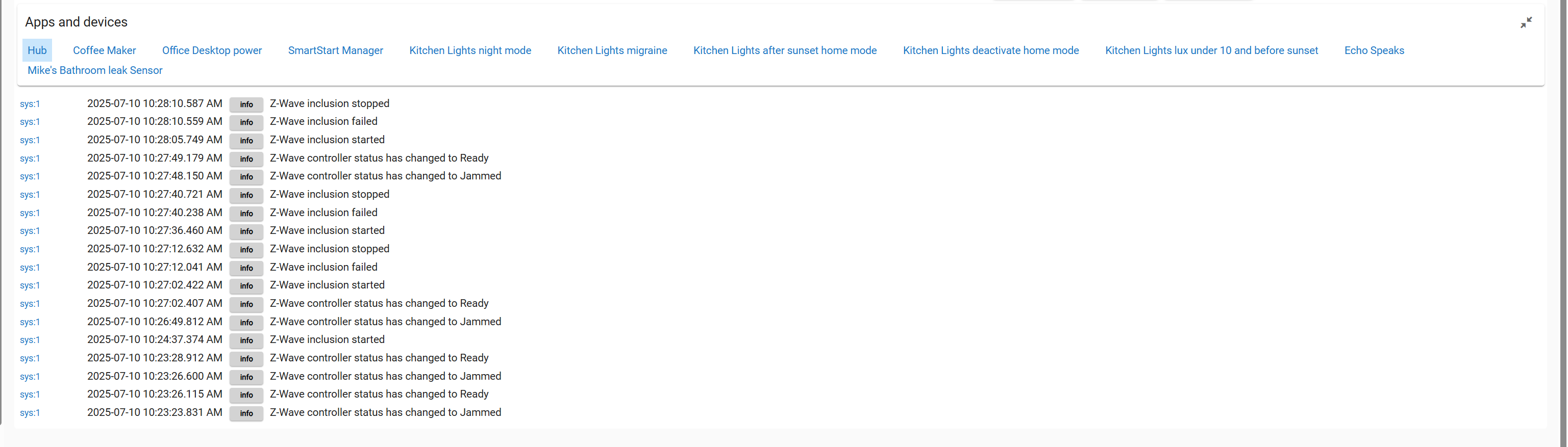Click info badge for 10:27:49.179 AM entry
This screenshot has height=447, width=1568.
point(246,160)
